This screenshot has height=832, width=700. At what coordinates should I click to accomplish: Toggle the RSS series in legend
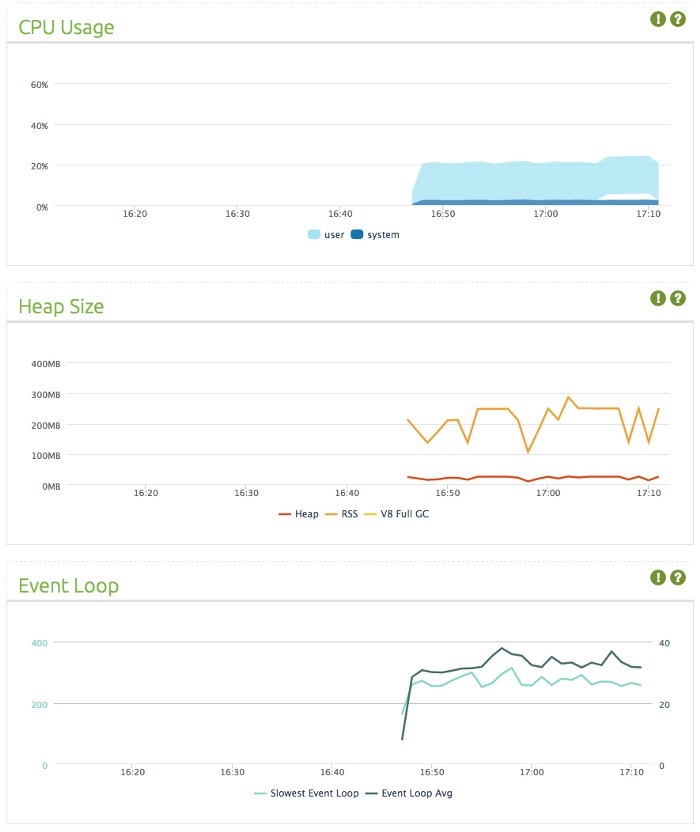coord(341,514)
